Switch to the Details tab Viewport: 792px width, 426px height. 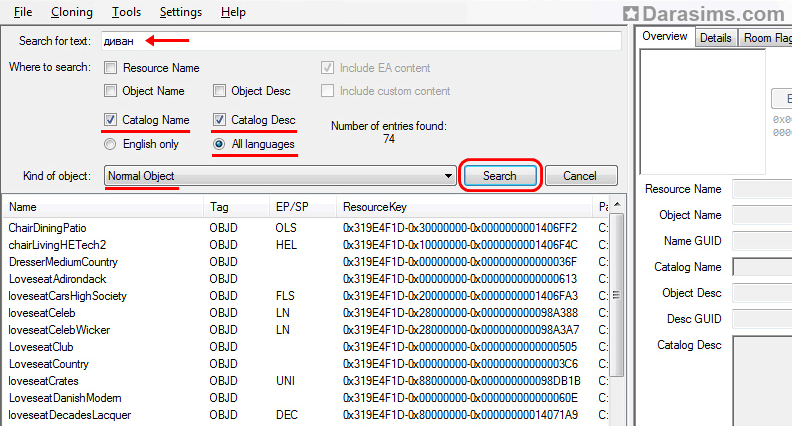tap(715, 37)
